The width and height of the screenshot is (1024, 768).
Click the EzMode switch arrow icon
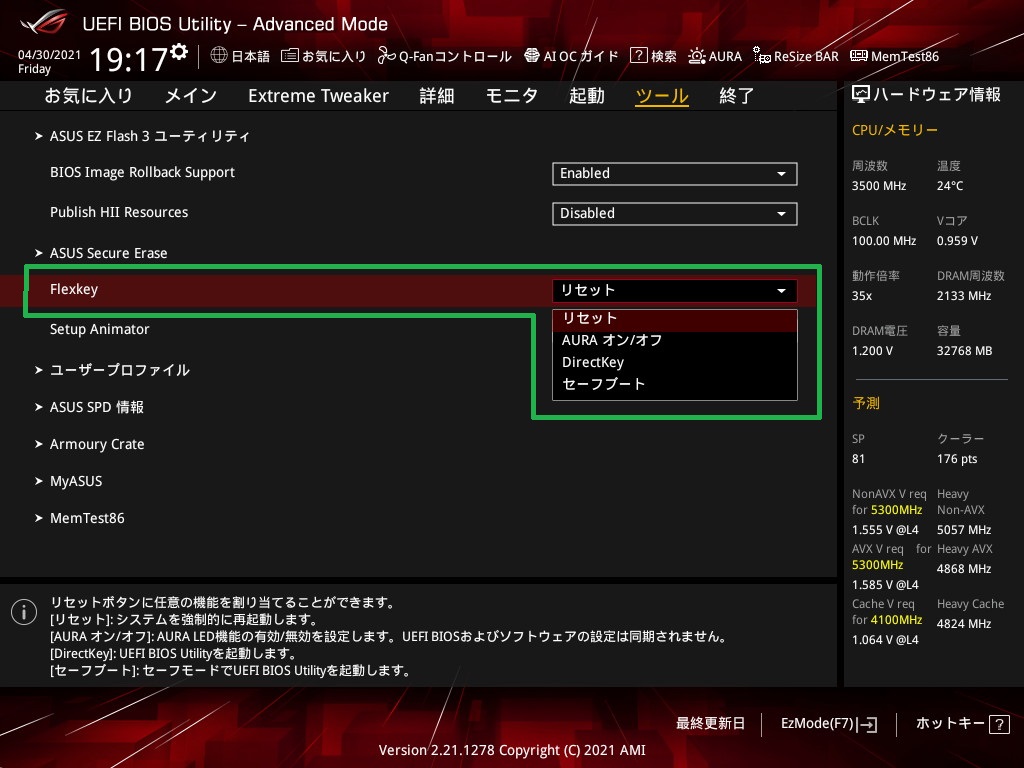[868, 724]
